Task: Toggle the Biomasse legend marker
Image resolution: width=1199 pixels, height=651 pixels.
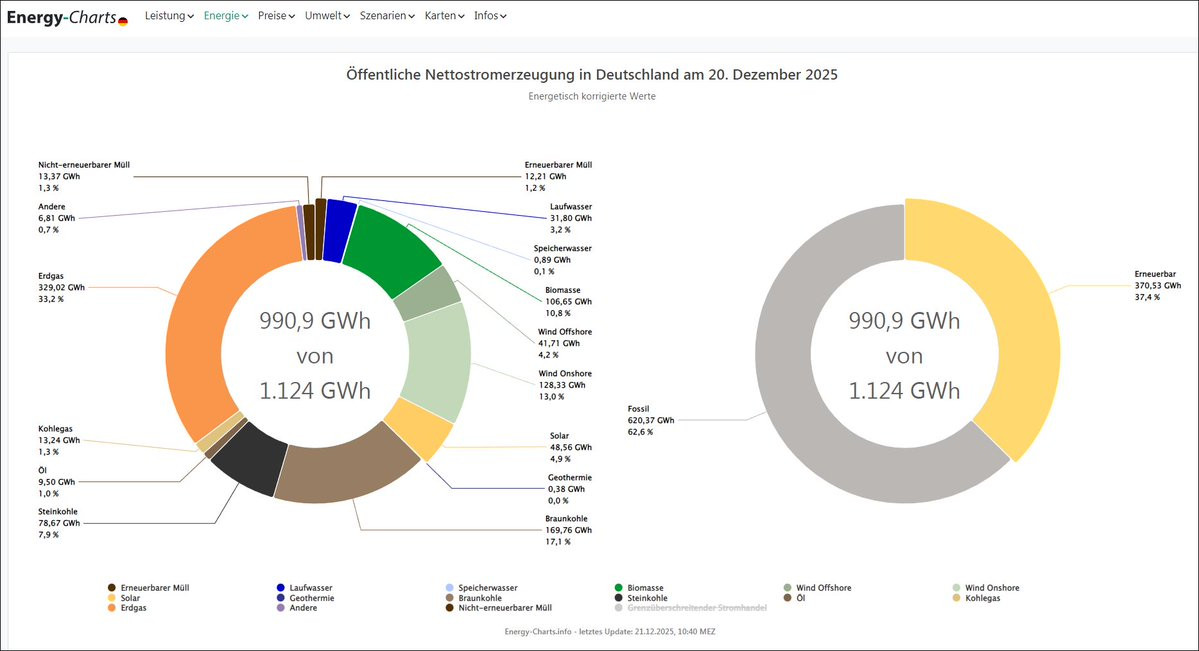Action: click(619, 588)
